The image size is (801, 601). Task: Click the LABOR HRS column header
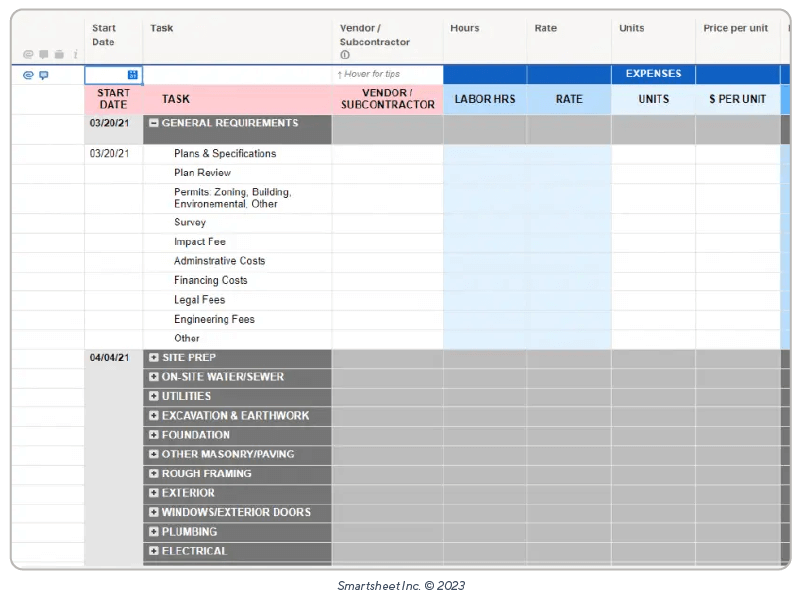tap(485, 99)
